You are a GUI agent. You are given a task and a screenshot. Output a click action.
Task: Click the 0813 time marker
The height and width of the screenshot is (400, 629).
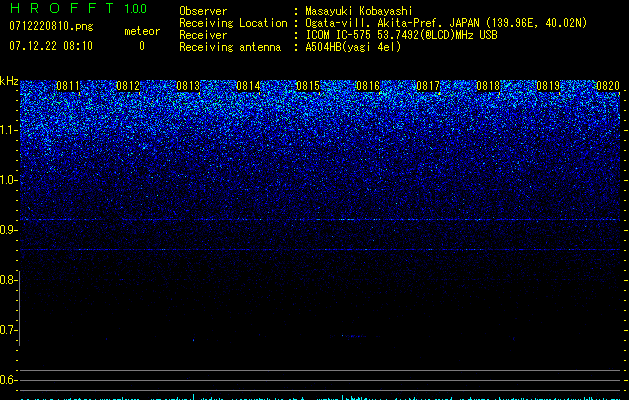188,86
